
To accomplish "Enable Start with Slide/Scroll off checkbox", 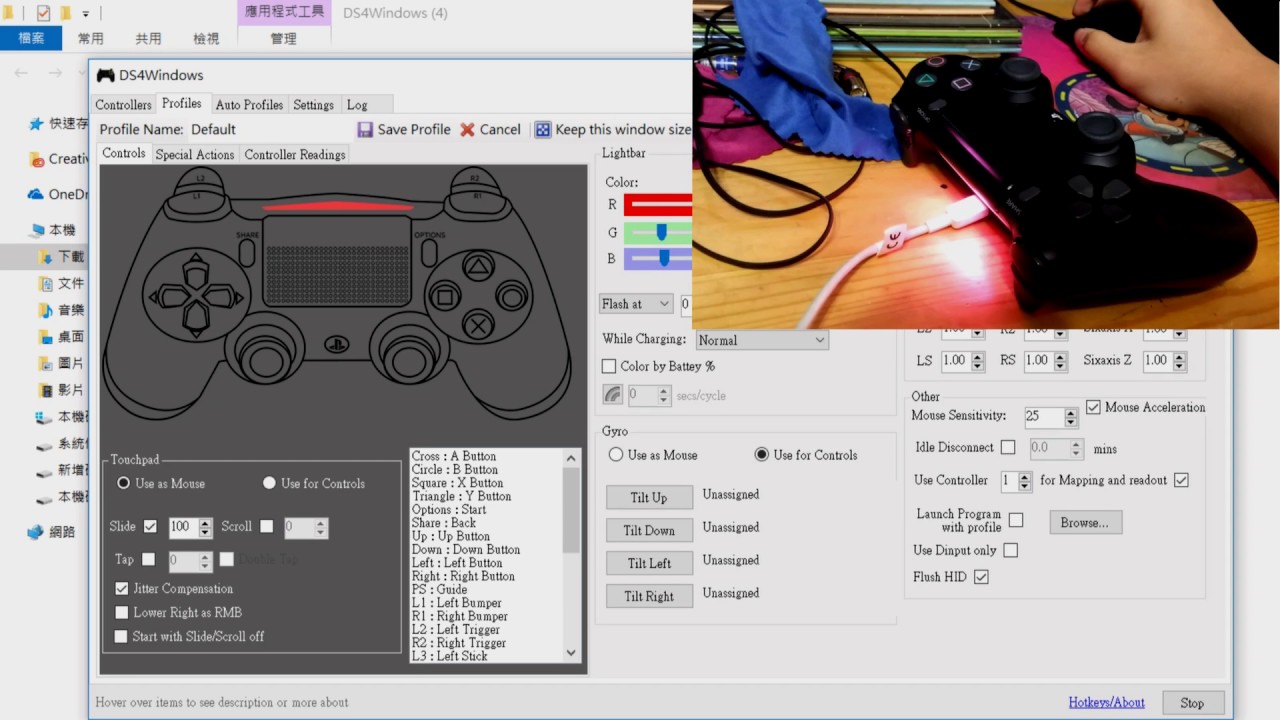I will tap(122, 636).
